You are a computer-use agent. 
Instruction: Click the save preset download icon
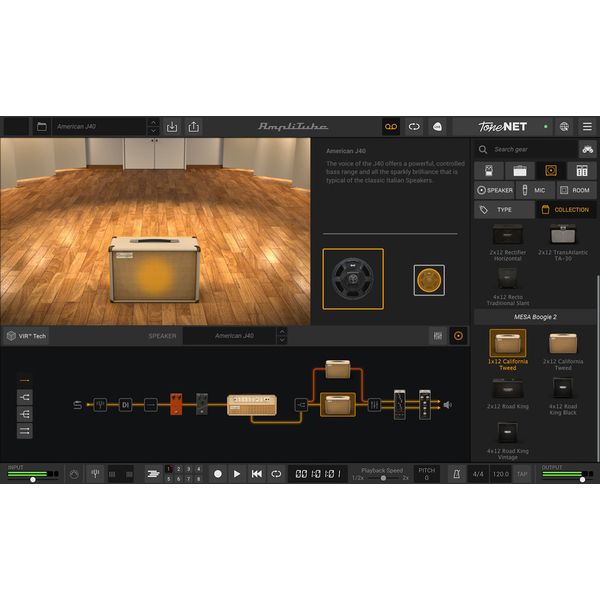point(172,127)
